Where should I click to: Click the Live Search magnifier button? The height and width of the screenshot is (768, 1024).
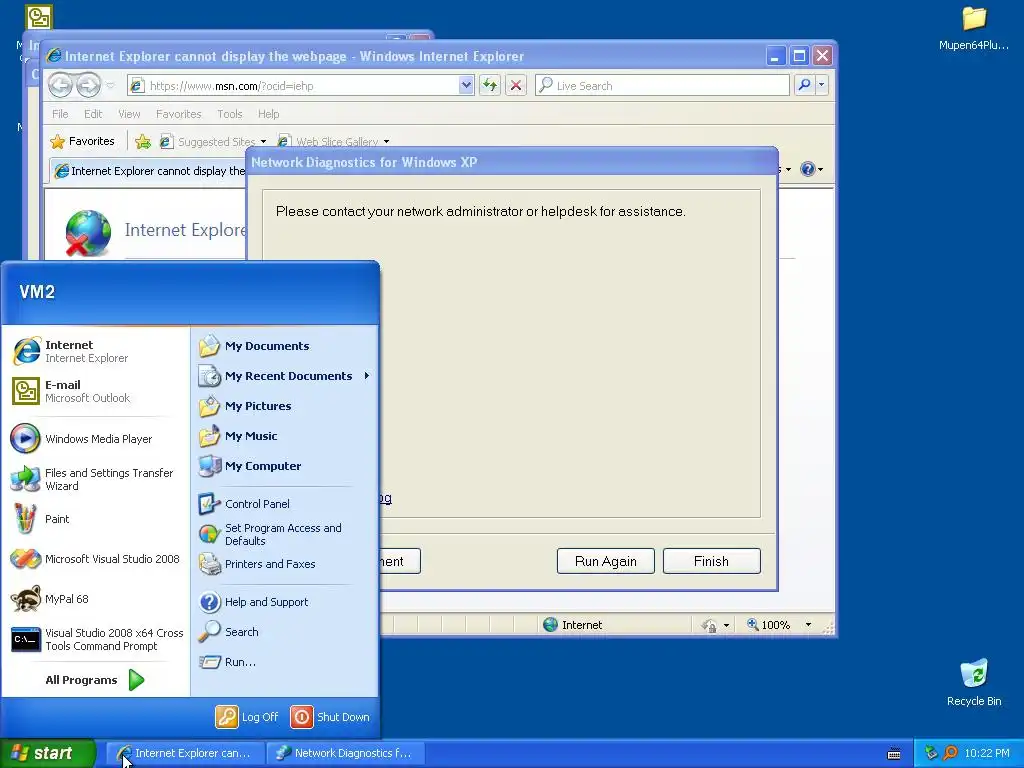[x=805, y=85]
